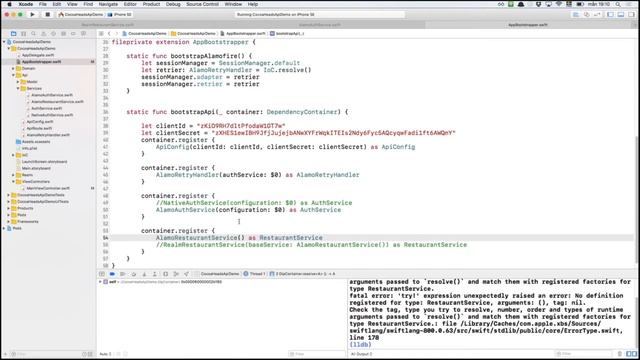Open the Issue navigator icon
This screenshot has width=640, height=360.
[x=43, y=33]
